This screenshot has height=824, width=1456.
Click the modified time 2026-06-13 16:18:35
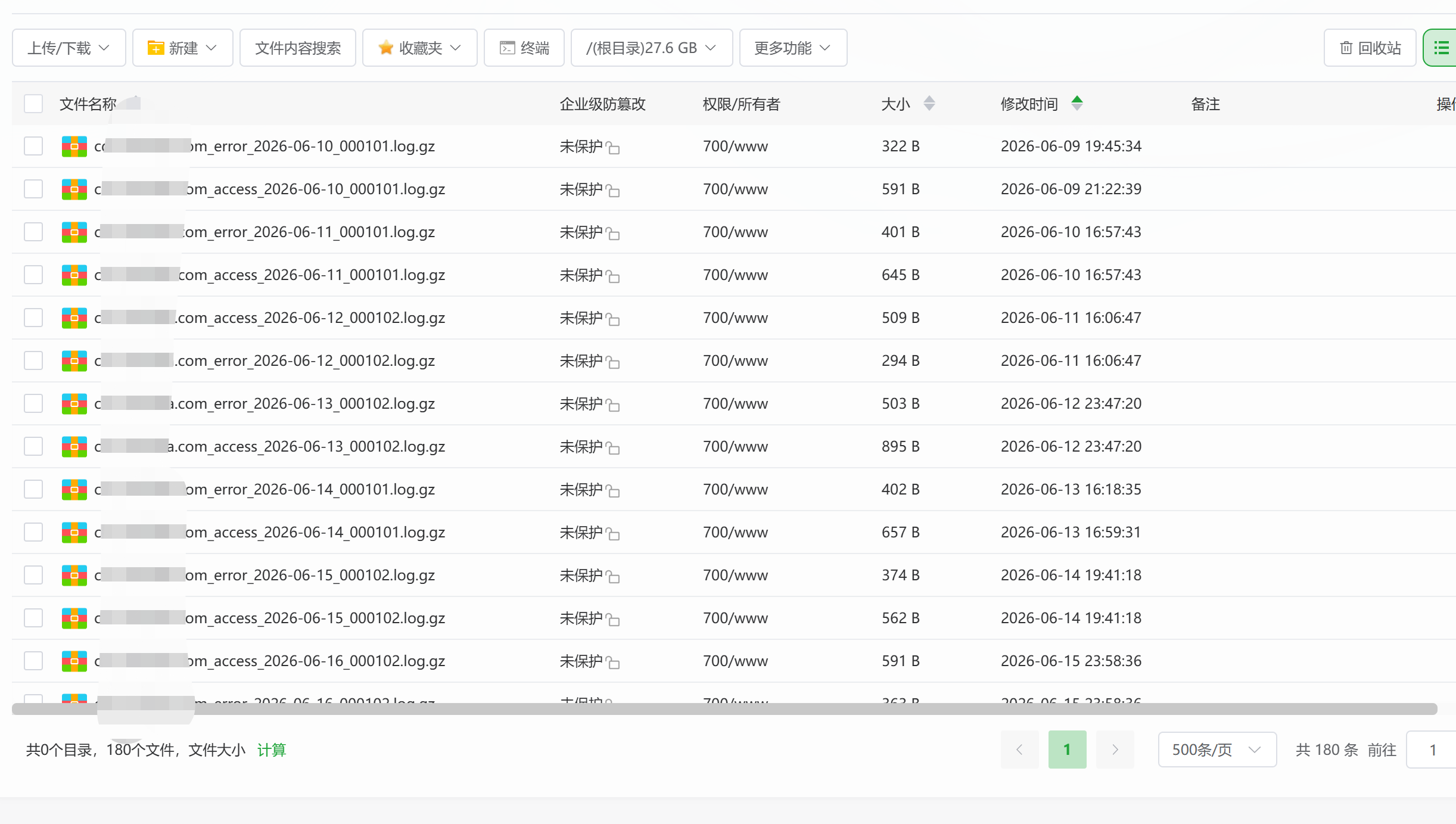pyautogui.click(x=1071, y=489)
